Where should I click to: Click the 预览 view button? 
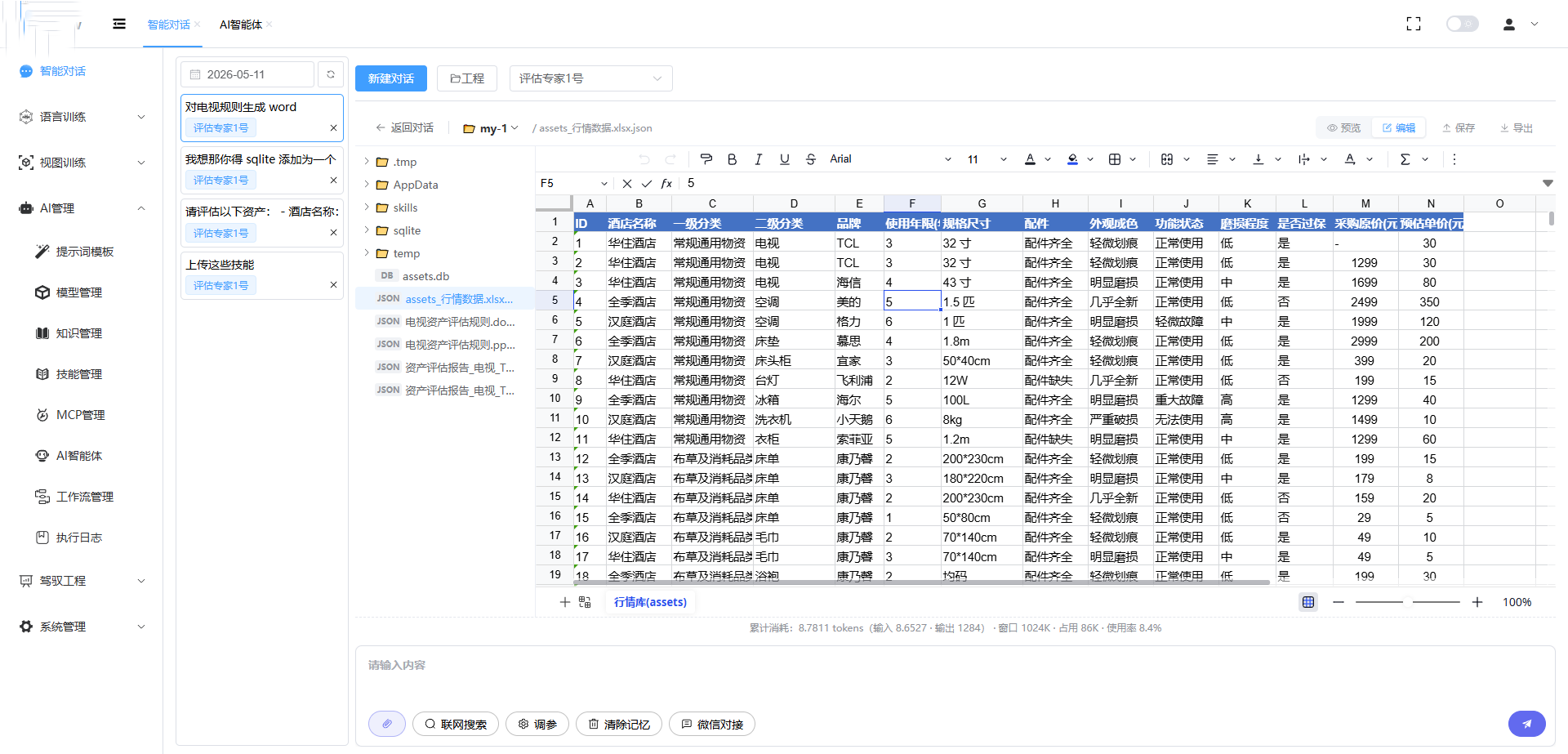click(x=1344, y=127)
